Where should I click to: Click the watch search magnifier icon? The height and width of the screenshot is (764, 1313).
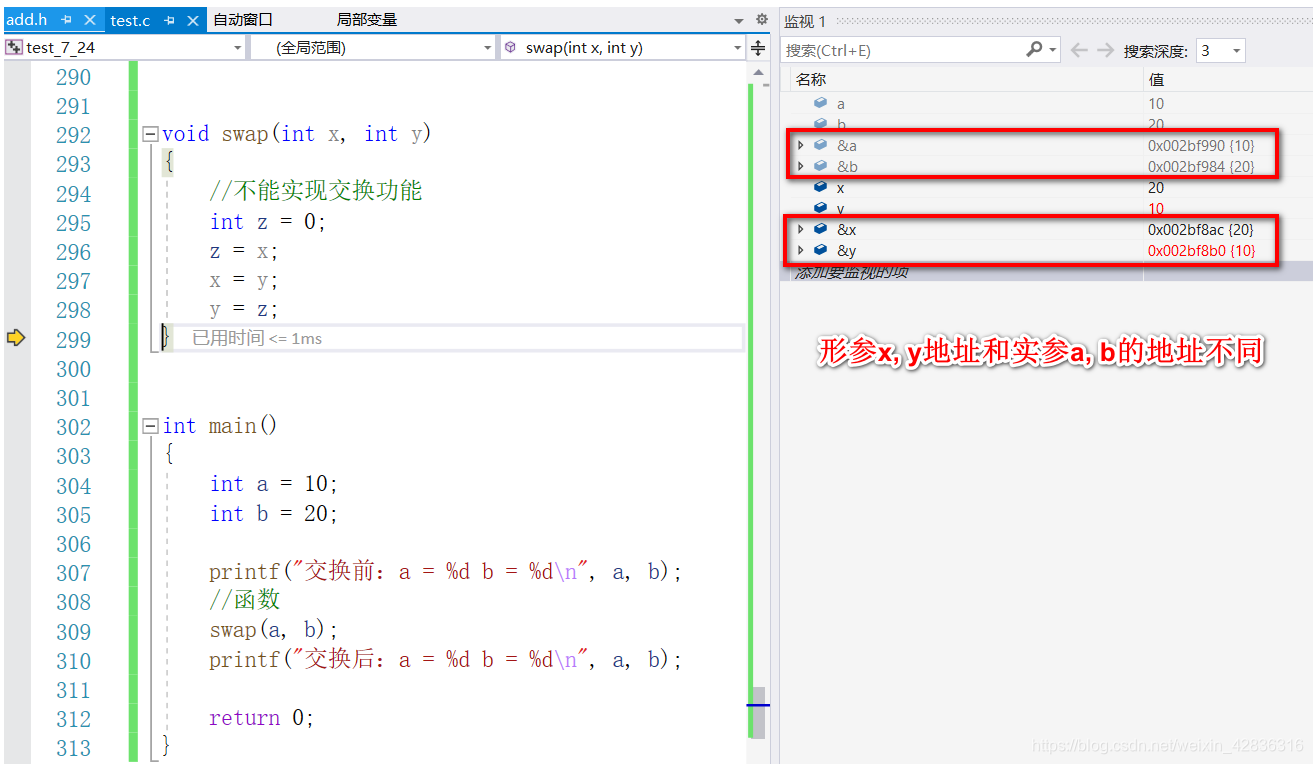coord(1034,49)
